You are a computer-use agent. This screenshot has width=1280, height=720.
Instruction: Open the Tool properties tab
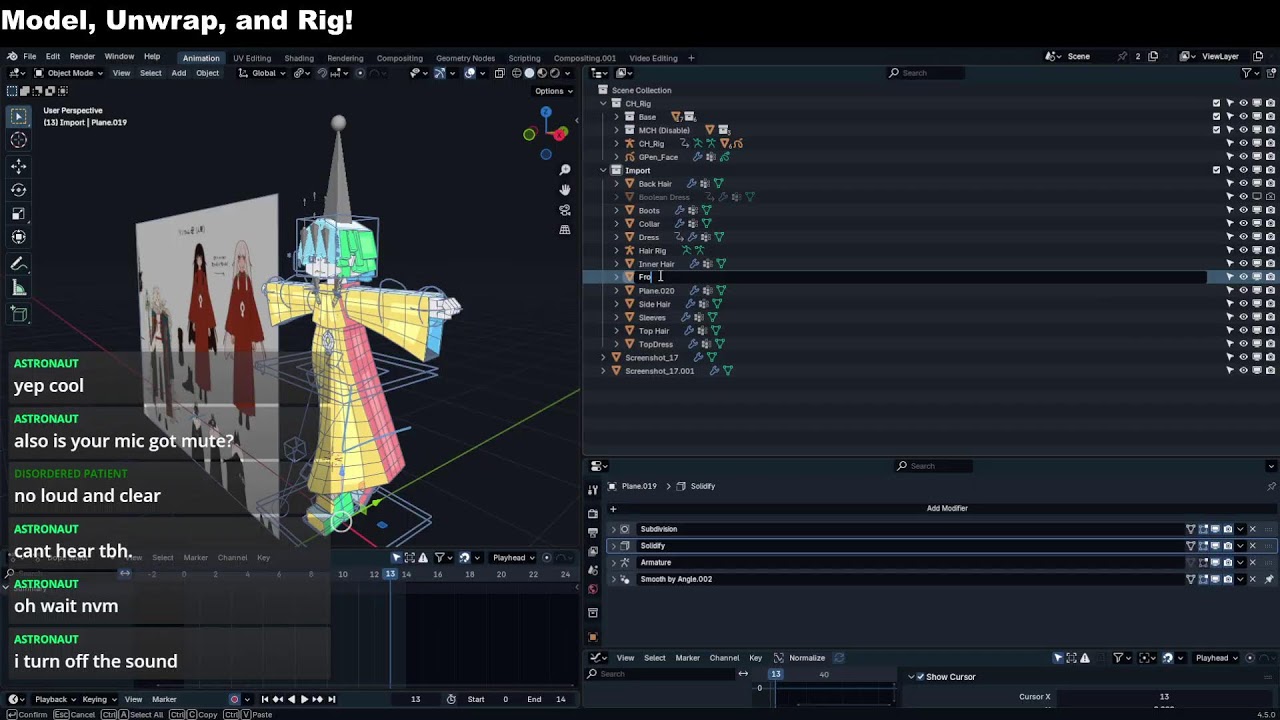coord(593,490)
